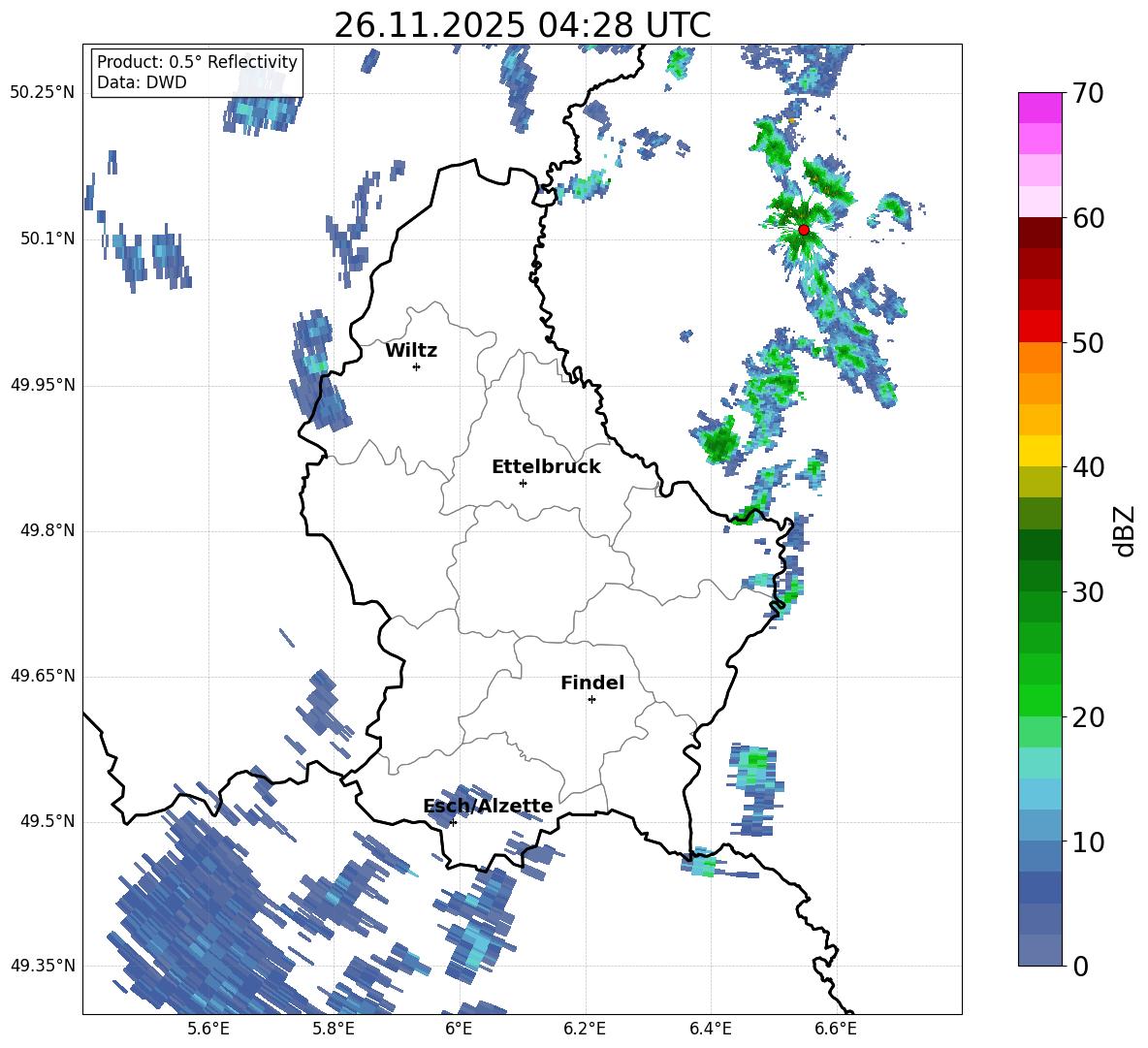Screen dimensions: 1148x1048
Task: Click the colorbar tick value 30
Action: click(x=1088, y=592)
